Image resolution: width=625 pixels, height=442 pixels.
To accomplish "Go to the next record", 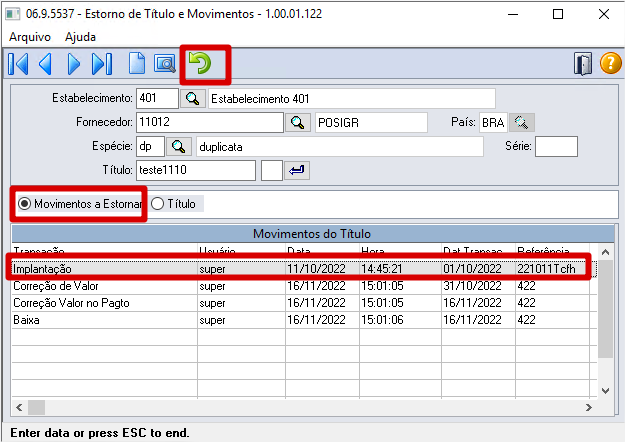I will coord(74,64).
